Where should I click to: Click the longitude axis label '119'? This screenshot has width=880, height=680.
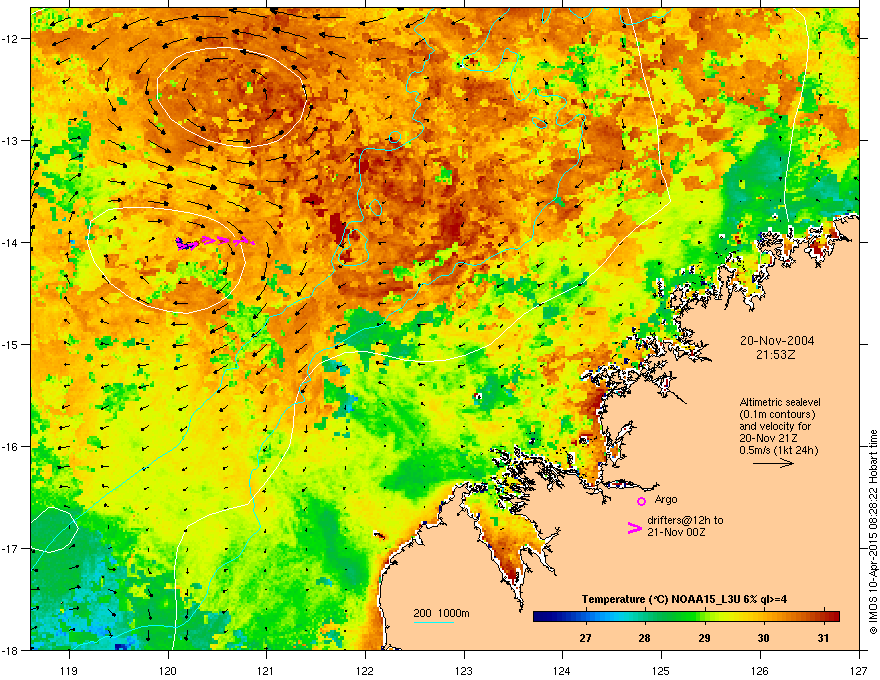69,670
